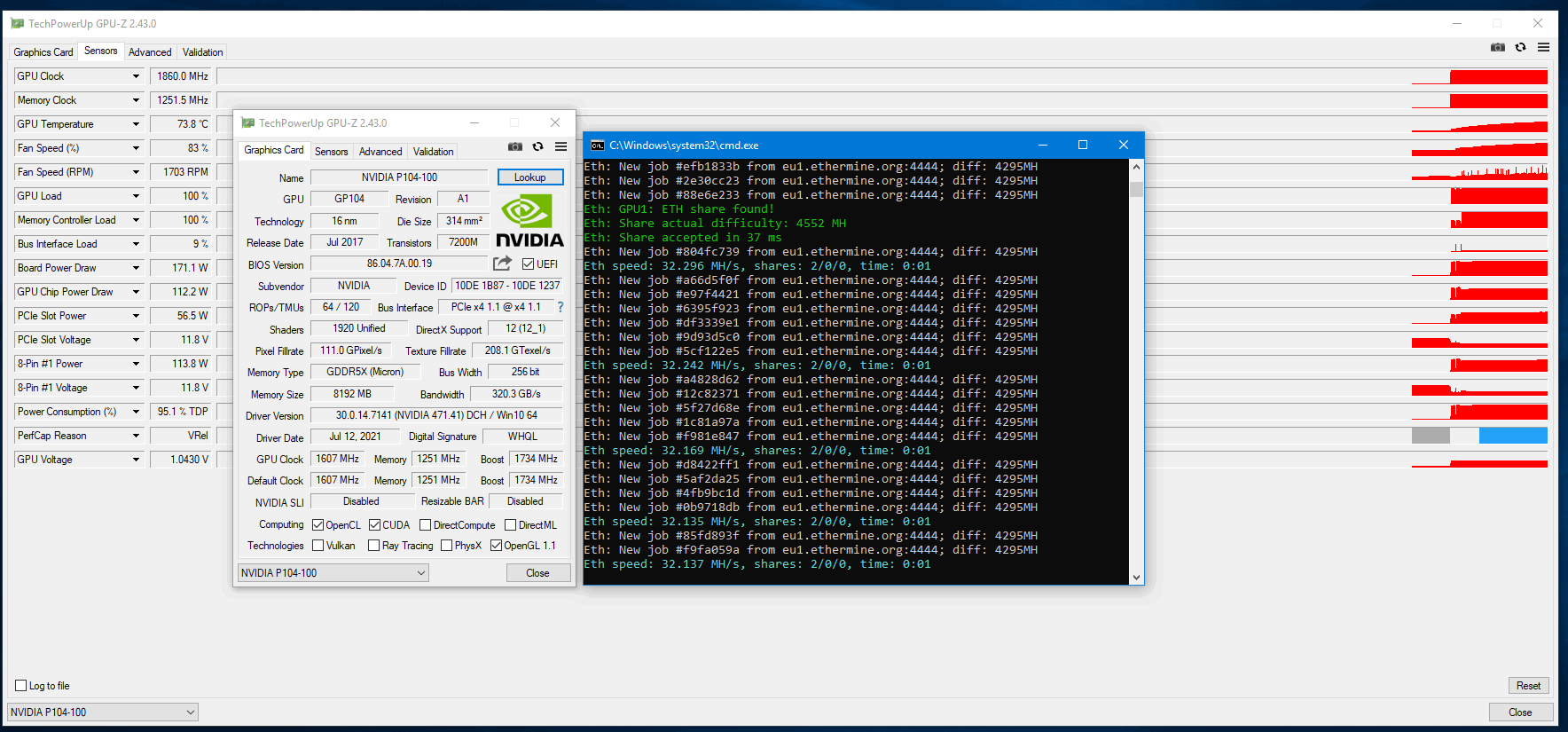Open Memory Controller Load dropdown arrow
Viewport: 1568px width, 732px height.
pos(136,220)
